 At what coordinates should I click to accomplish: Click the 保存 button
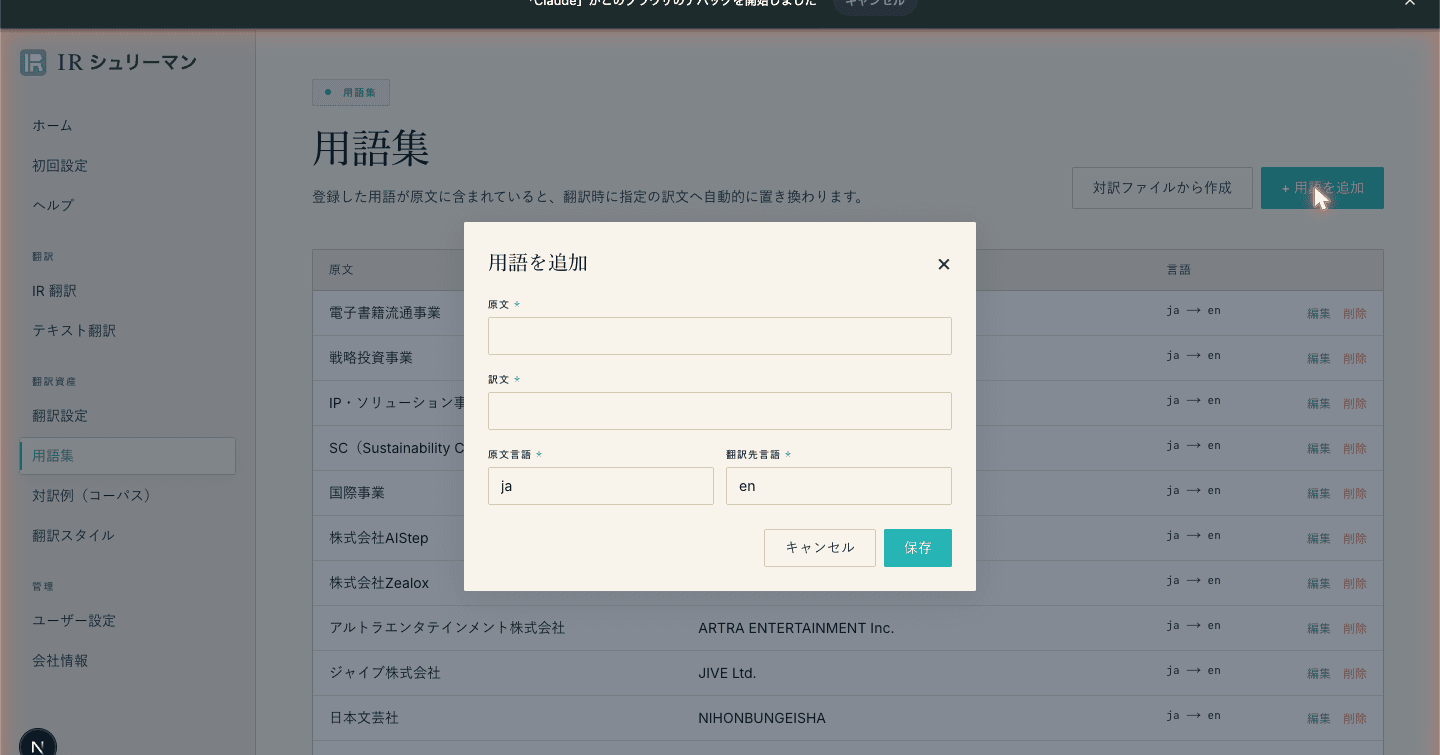(x=918, y=548)
